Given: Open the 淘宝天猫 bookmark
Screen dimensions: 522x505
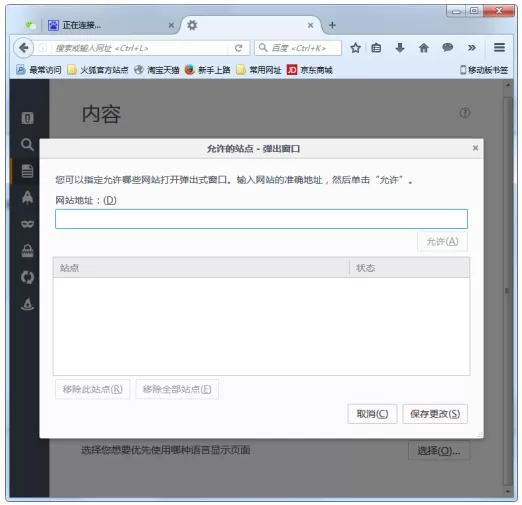Looking at the screenshot, I should 157,70.
